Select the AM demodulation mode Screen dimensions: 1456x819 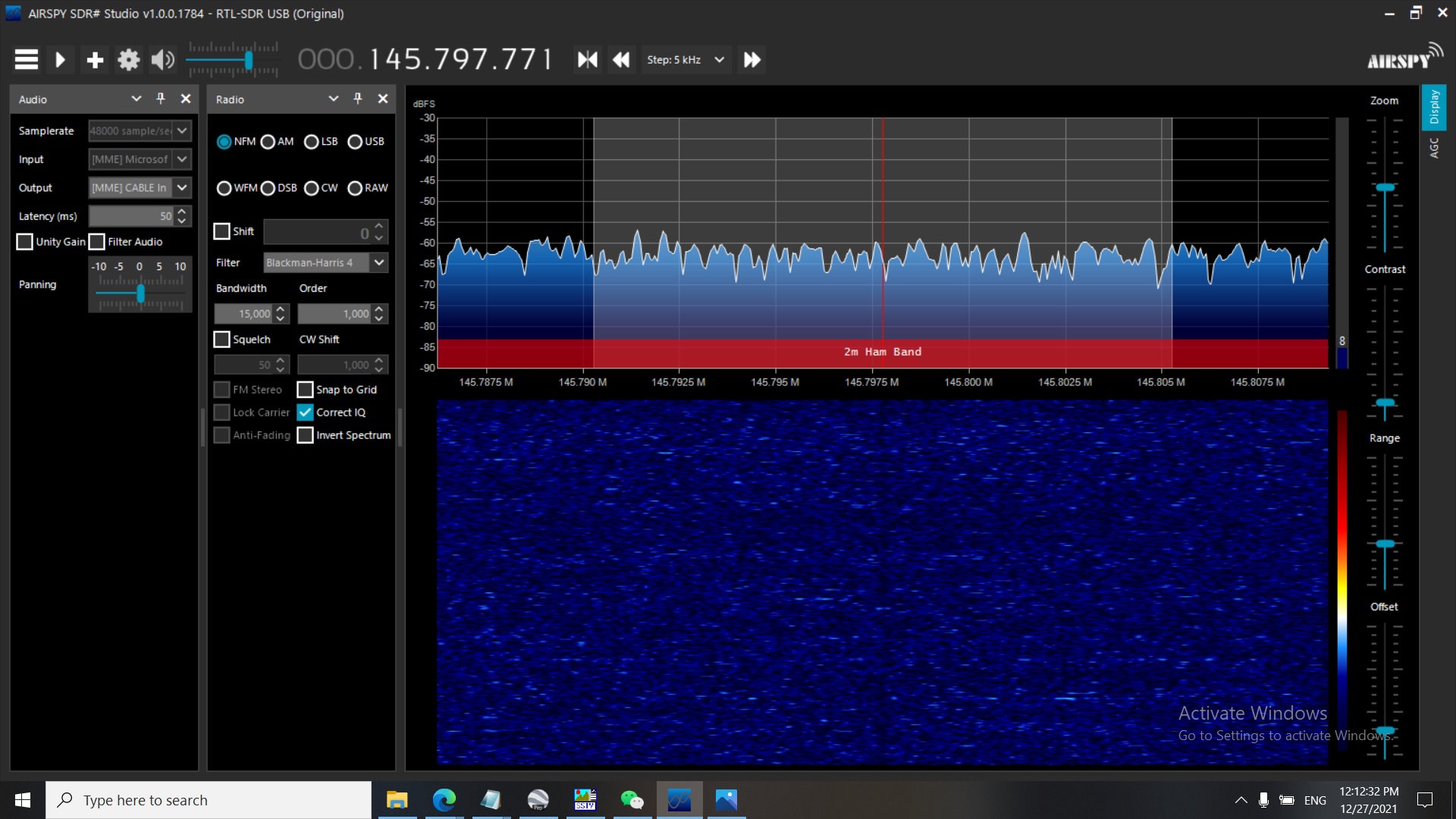(268, 142)
